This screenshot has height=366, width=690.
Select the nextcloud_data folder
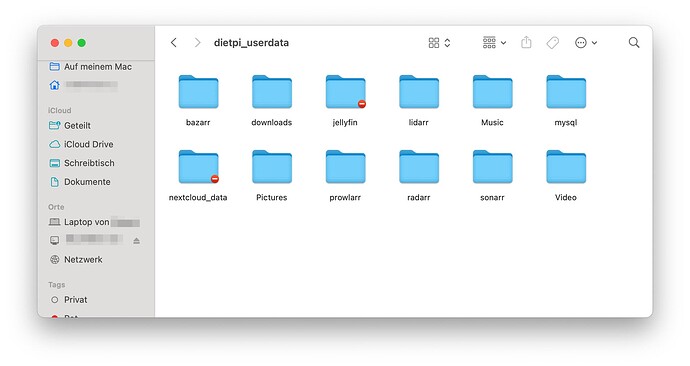[x=198, y=175]
